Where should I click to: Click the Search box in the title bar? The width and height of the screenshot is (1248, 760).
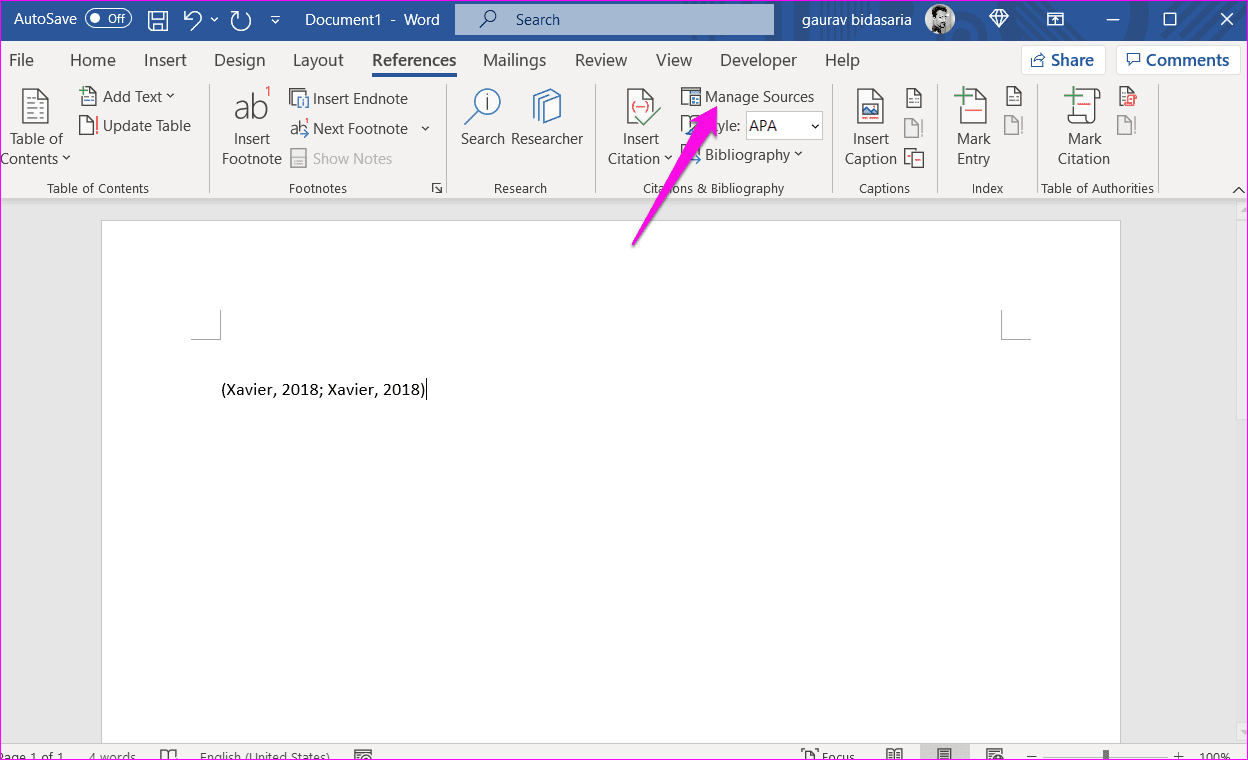point(614,19)
